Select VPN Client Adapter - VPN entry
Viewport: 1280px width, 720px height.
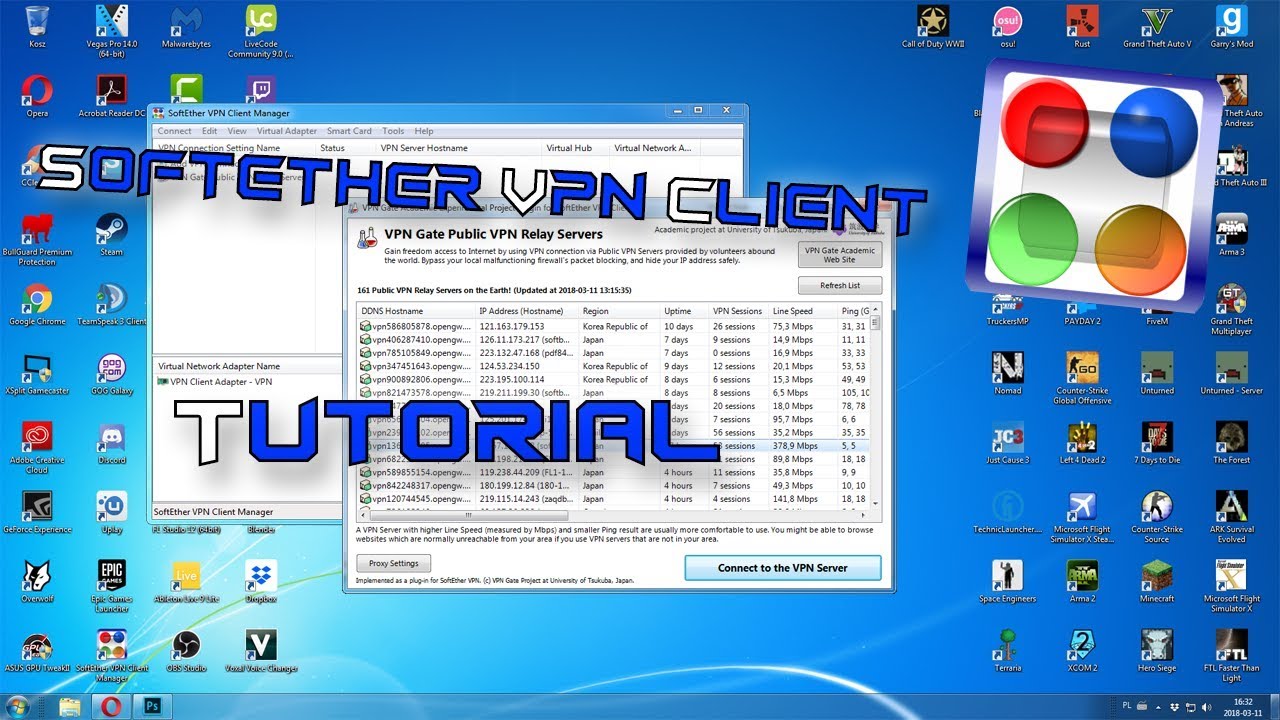coord(214,382)
